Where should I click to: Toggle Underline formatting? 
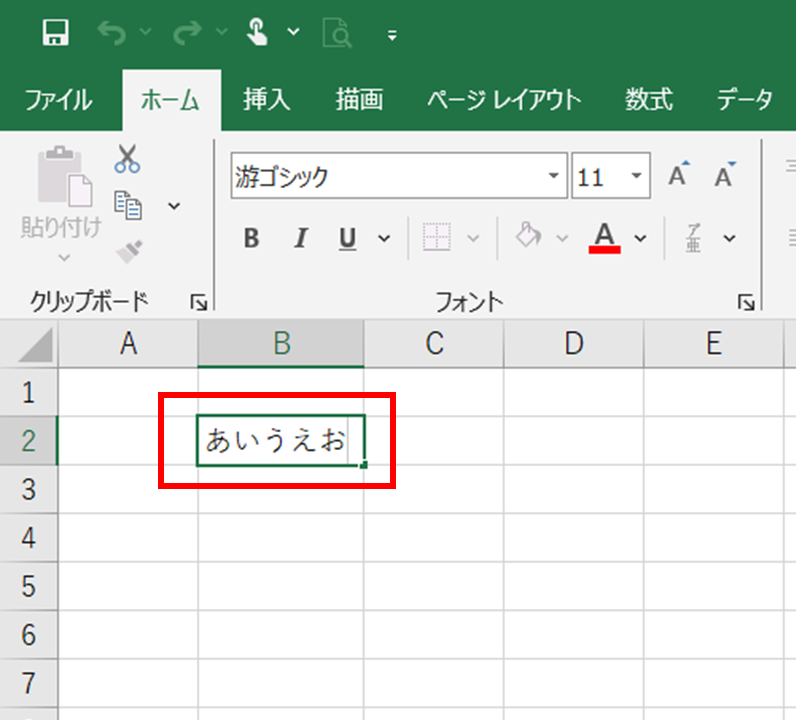(x=347, y=238)
